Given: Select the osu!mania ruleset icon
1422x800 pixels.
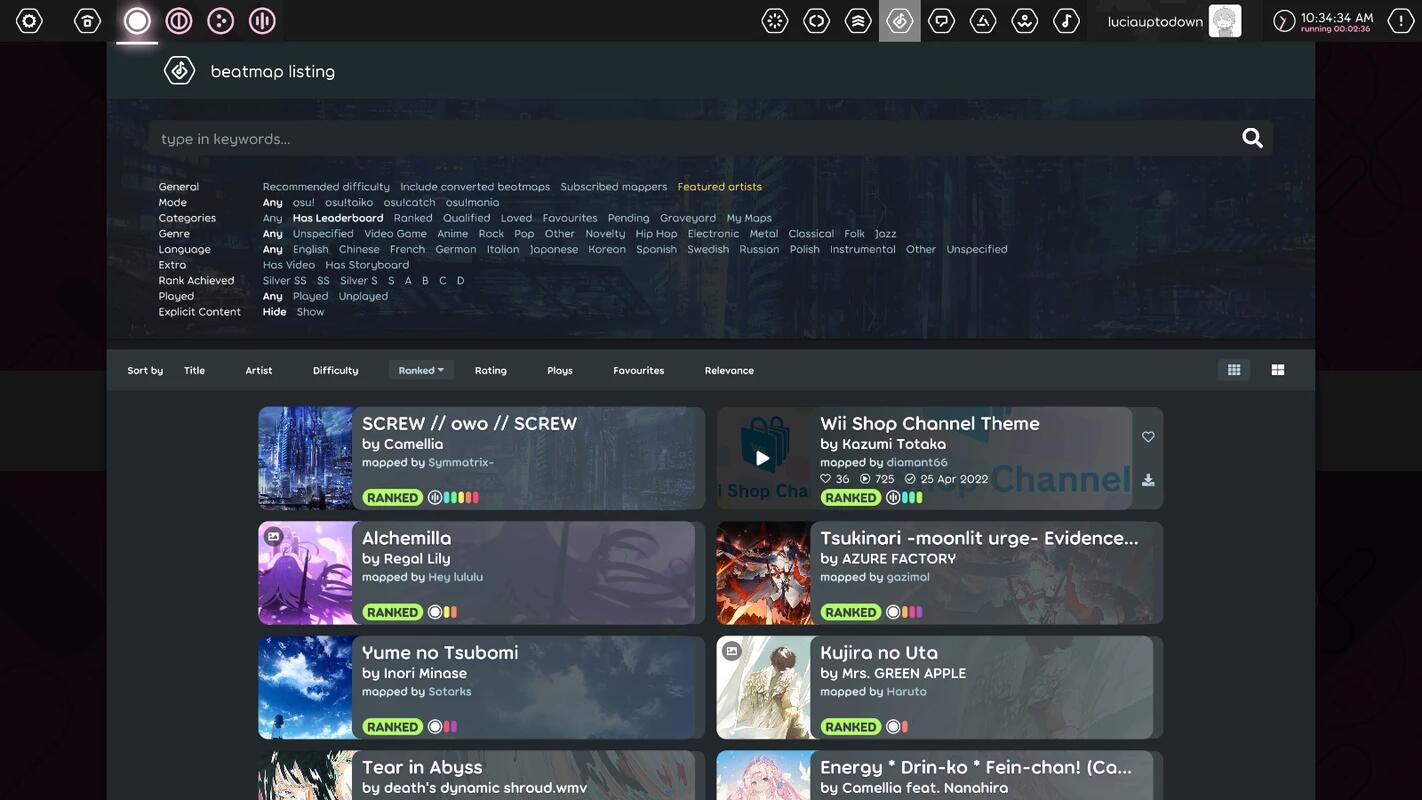Looking at the screenshot, I should [x=262, y=21].
